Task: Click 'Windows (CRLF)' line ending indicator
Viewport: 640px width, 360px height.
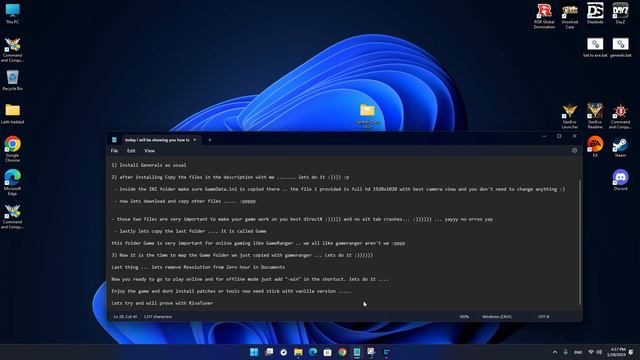Action: 497,317
